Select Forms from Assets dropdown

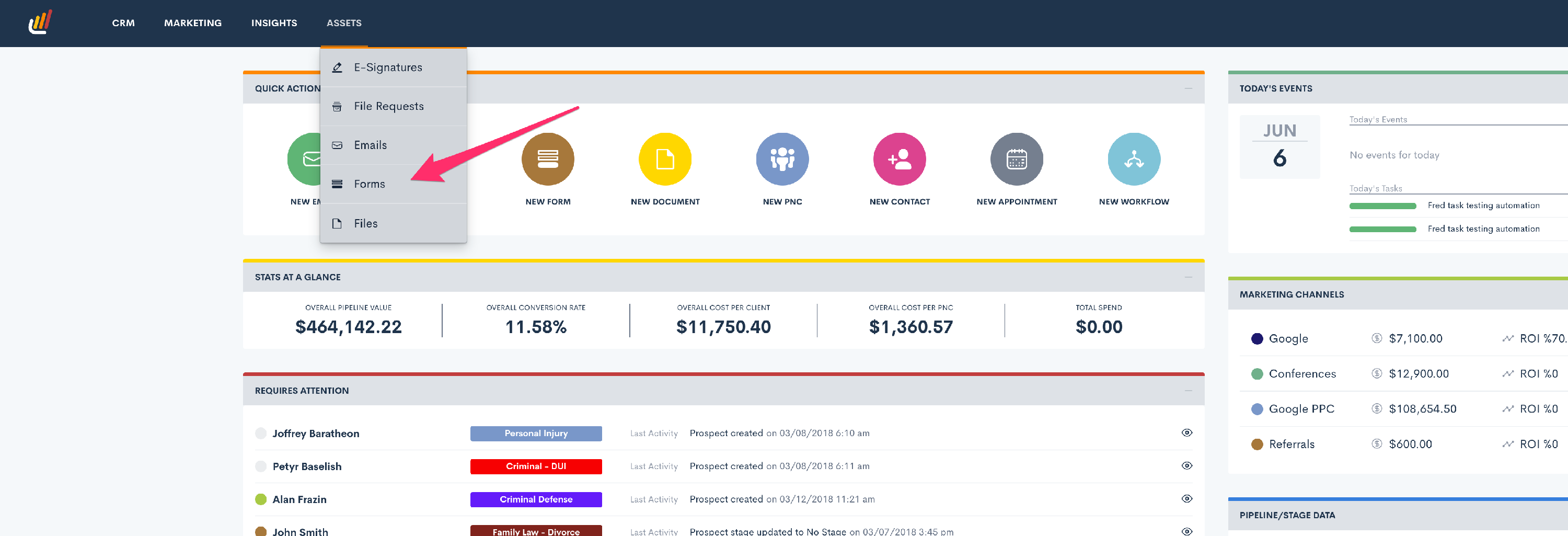pos(393,184)
